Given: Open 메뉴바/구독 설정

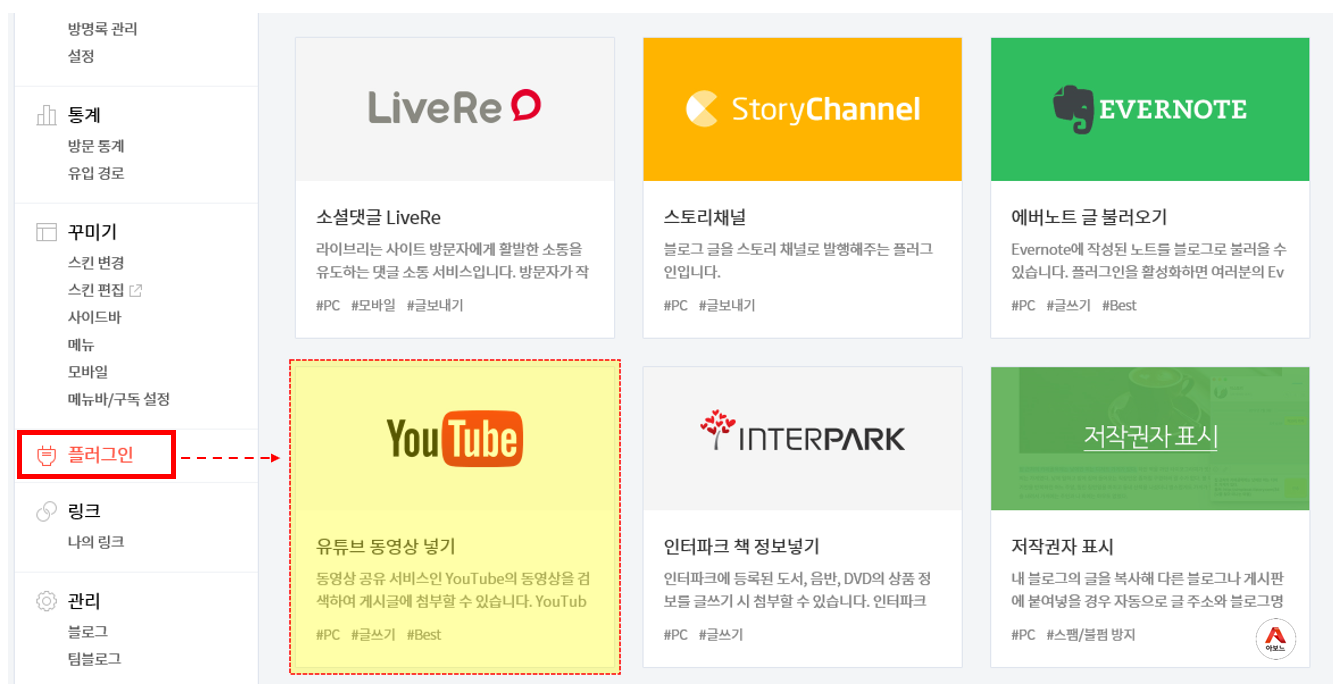Looking at the screenshot, I should (x=119, y=399).
